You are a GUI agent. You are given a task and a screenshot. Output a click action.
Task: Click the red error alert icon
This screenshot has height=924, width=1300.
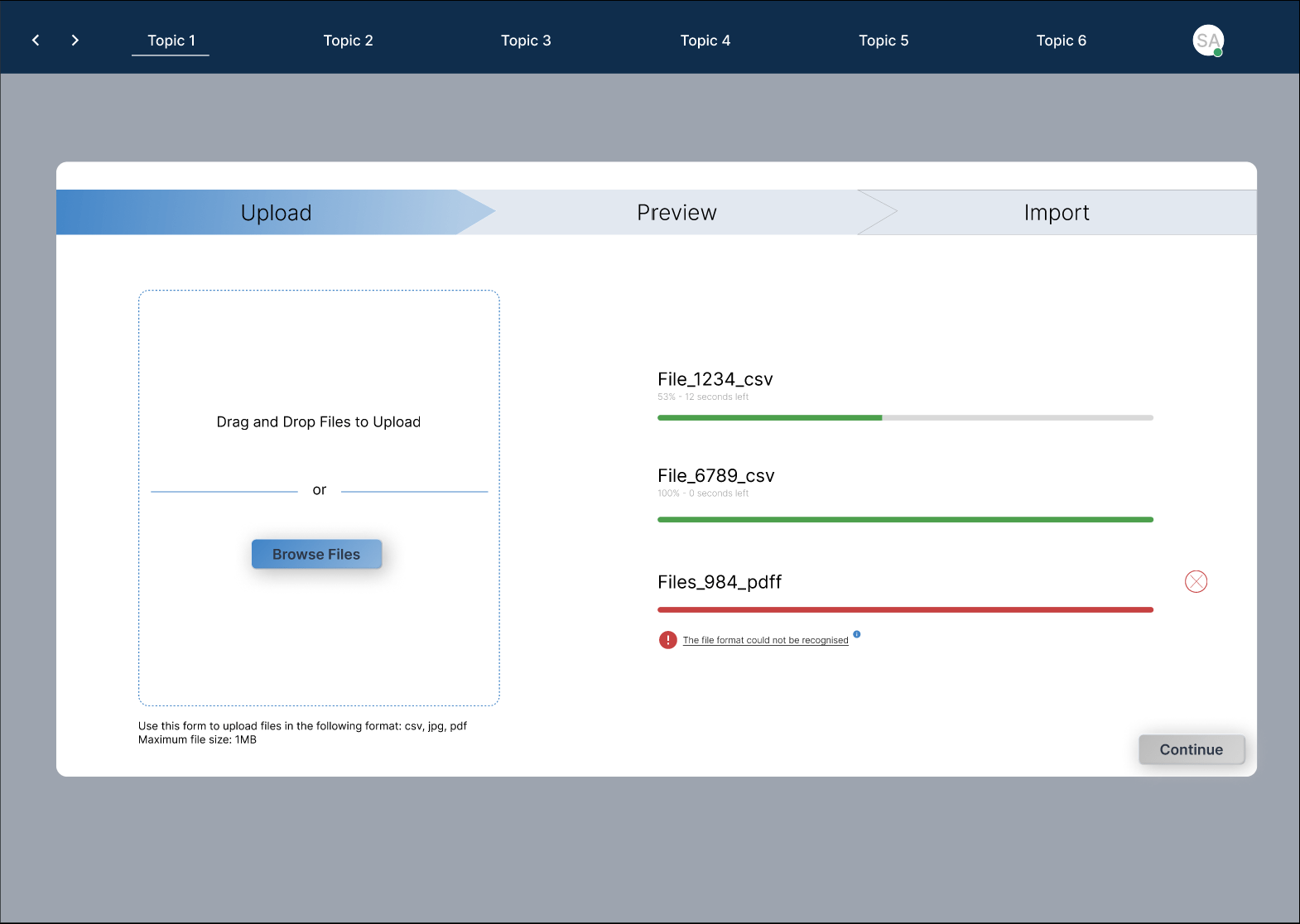pos(668,640)
